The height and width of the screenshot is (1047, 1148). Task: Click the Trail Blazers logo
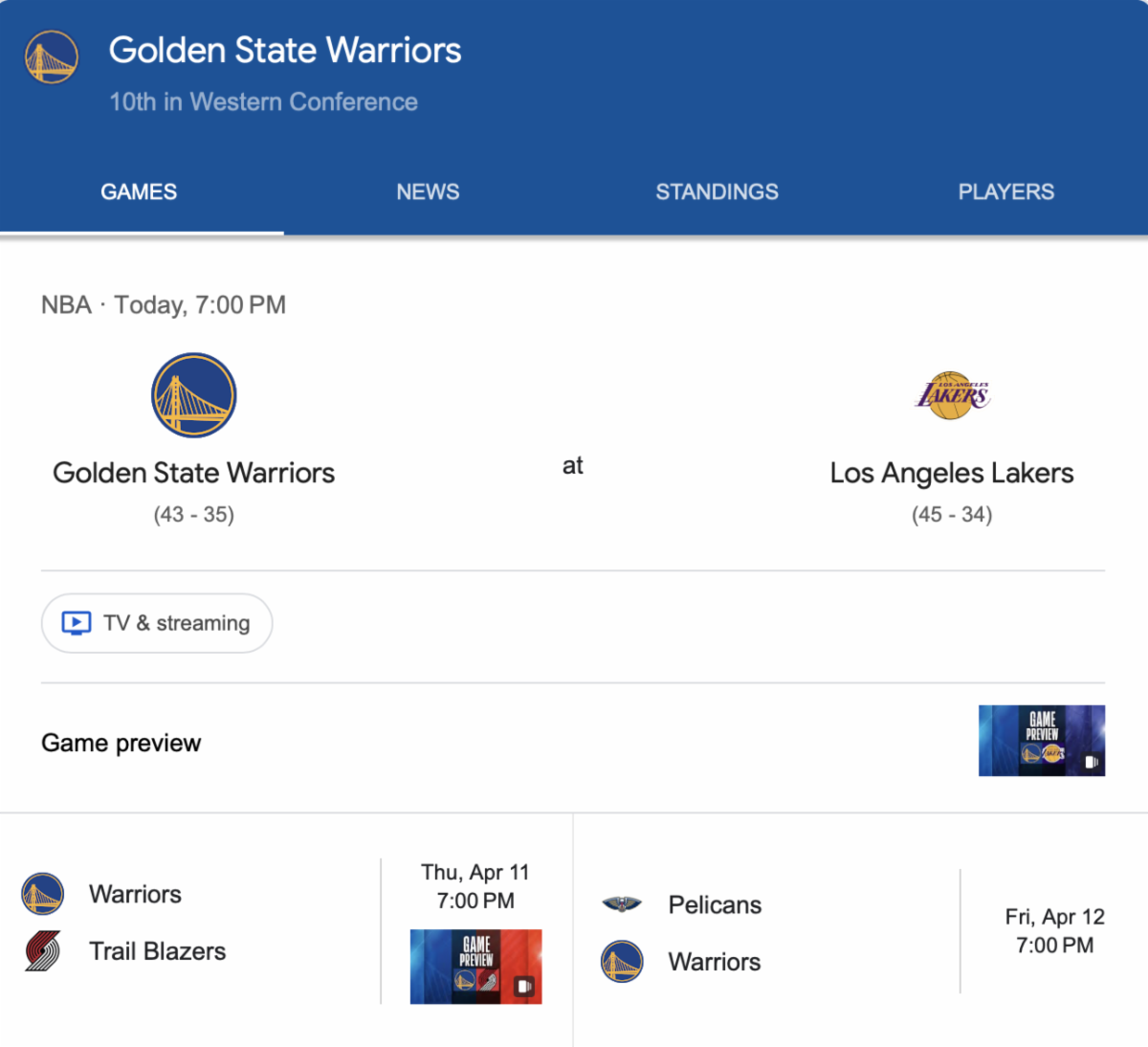click(42, 950)
